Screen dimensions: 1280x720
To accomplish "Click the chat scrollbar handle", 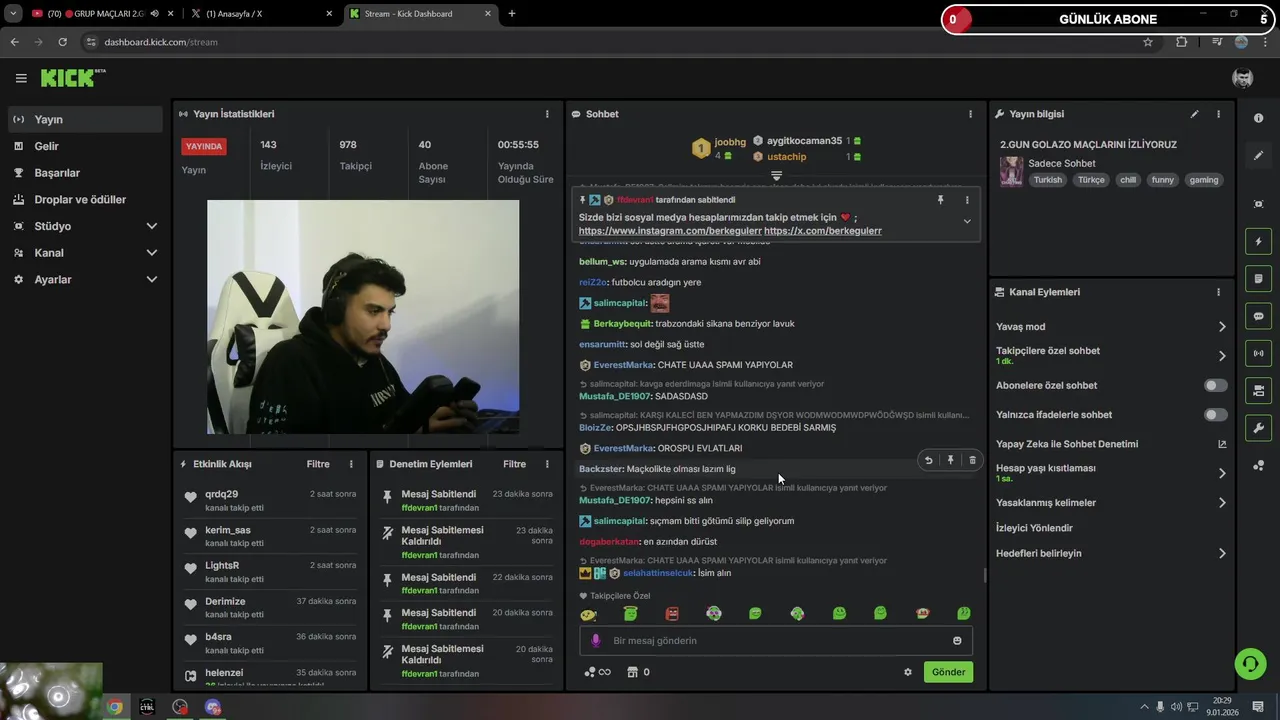I will pyautogui.click(x=985, y=575).
